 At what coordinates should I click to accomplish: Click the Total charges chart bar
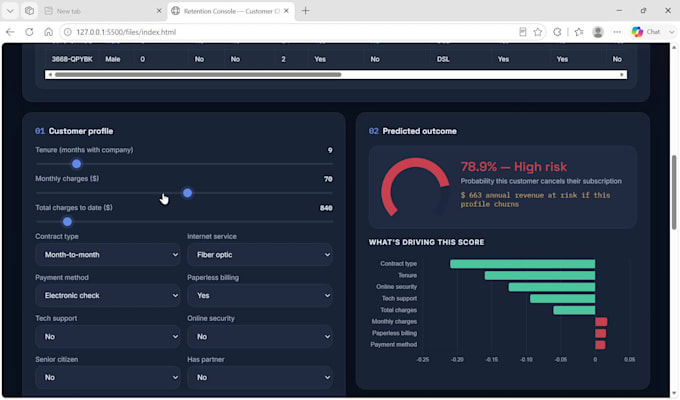point(574,310)
